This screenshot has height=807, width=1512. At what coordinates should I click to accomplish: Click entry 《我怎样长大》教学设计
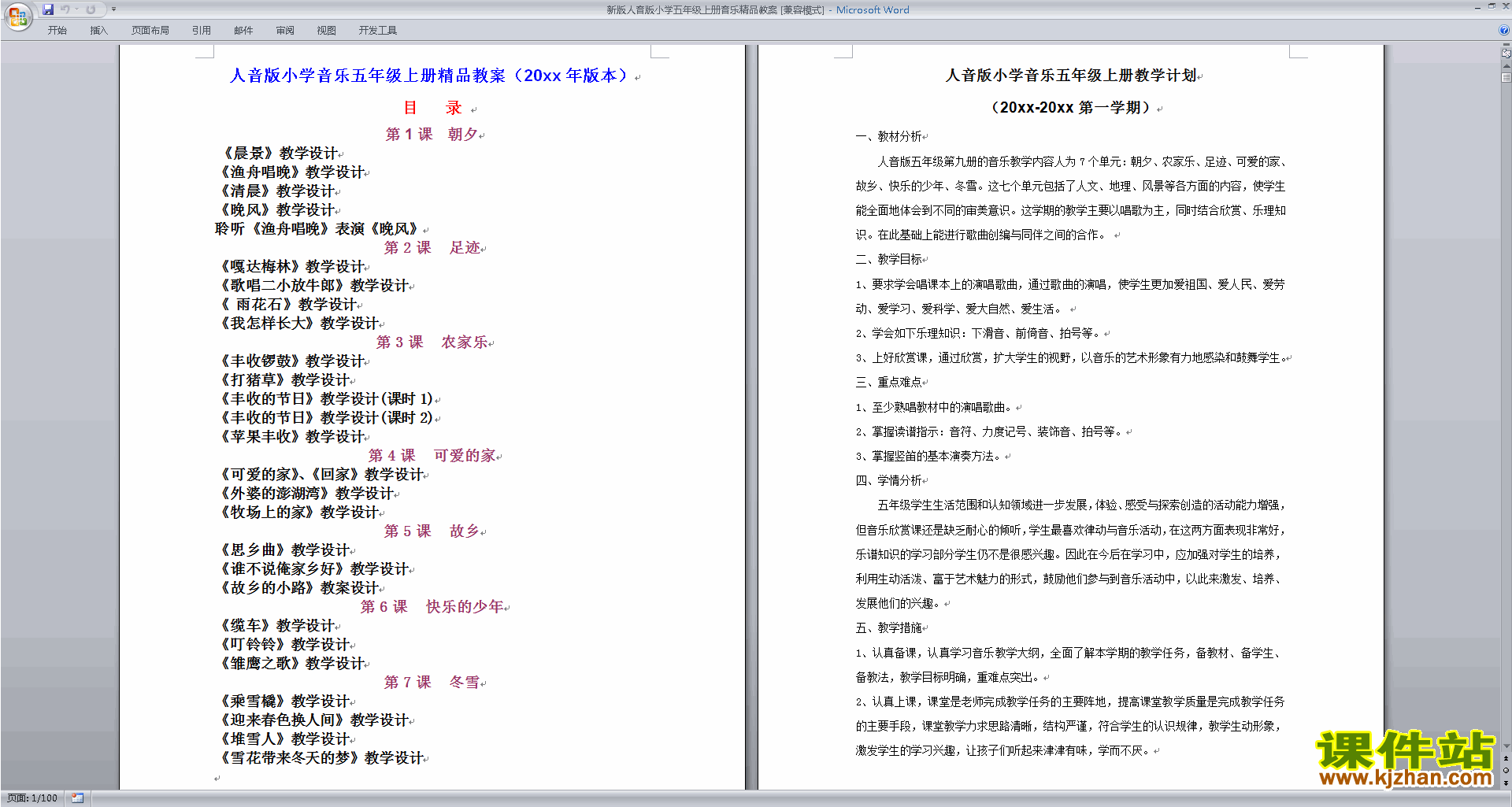point(299,324)
